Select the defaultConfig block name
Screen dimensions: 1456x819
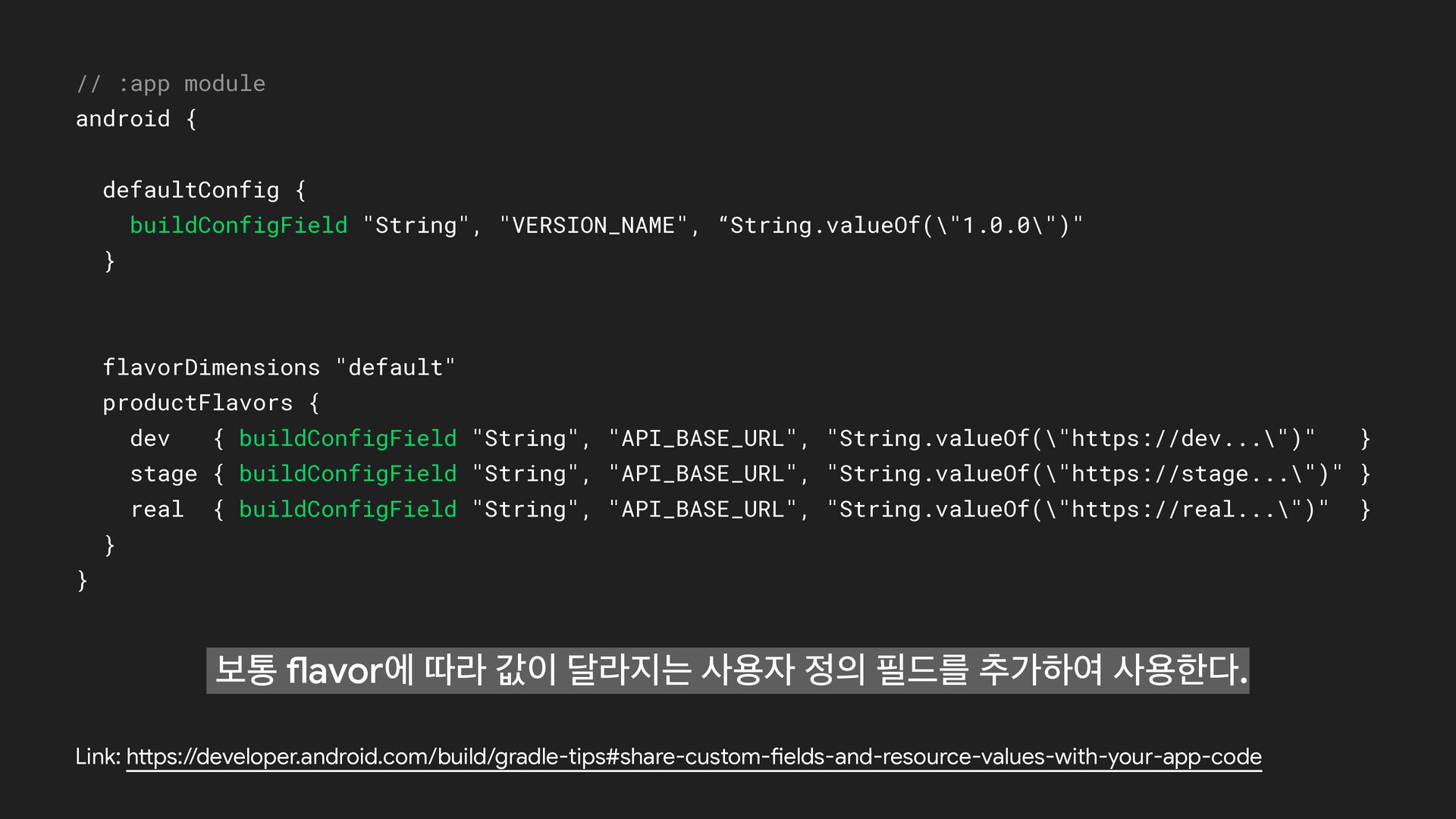pos(190,190)
